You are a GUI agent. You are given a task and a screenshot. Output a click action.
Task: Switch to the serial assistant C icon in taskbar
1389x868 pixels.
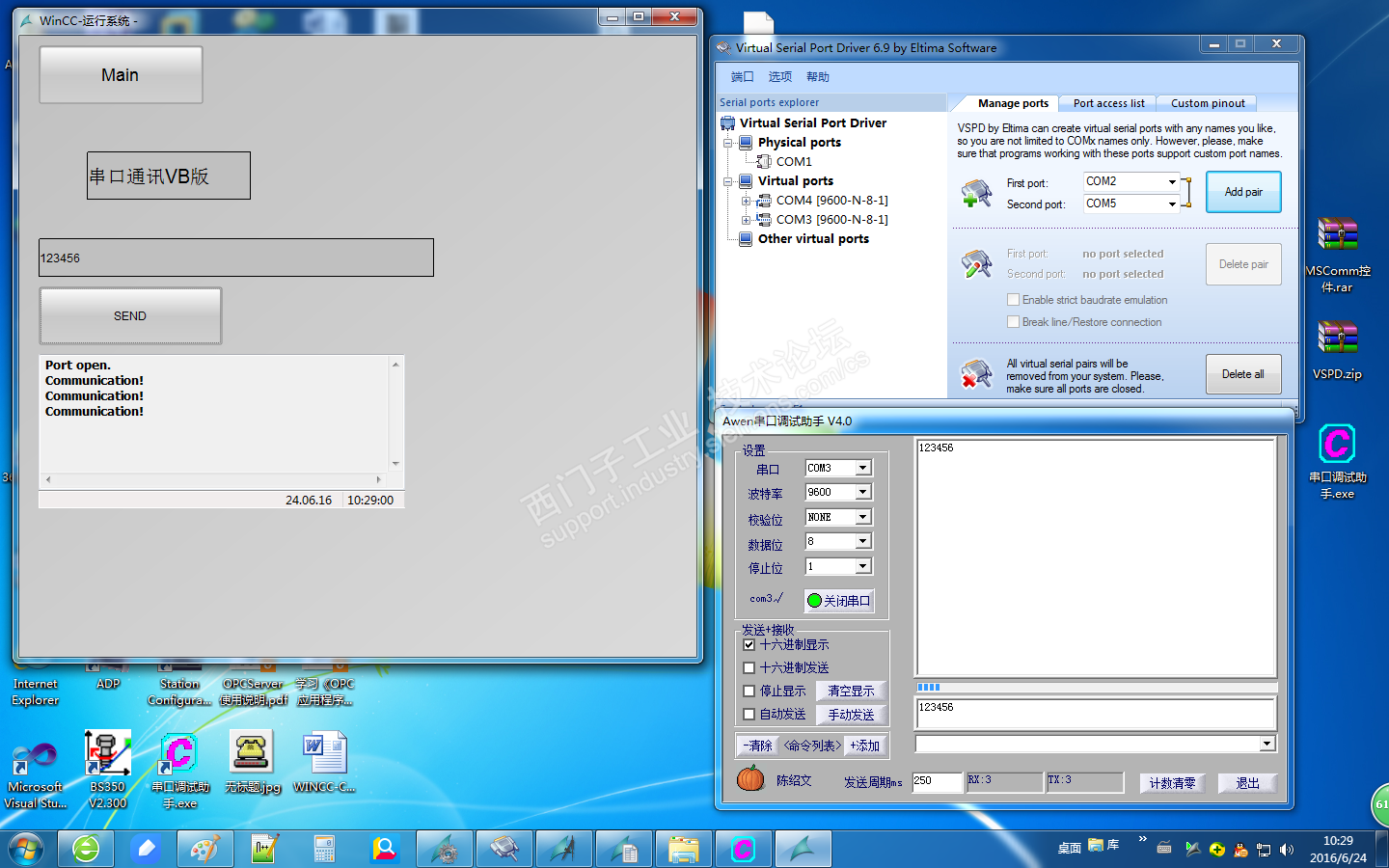point(743,849)
